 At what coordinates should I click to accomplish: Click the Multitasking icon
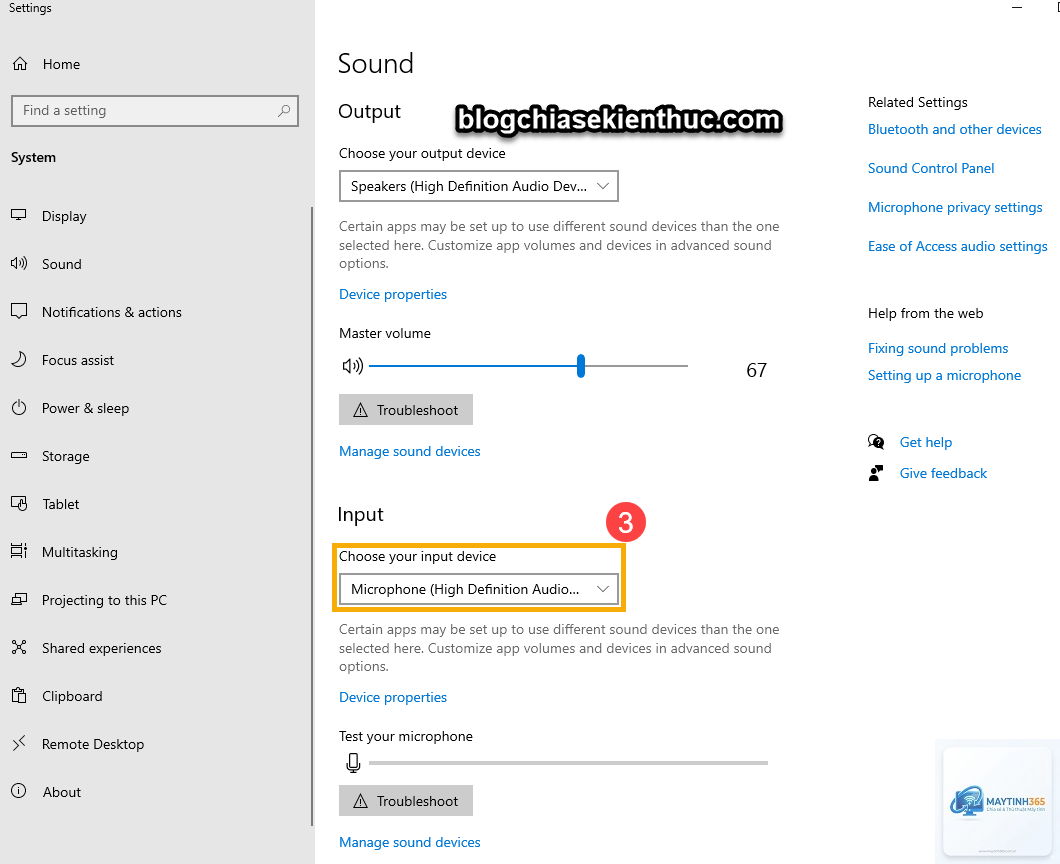coord(19,551)
